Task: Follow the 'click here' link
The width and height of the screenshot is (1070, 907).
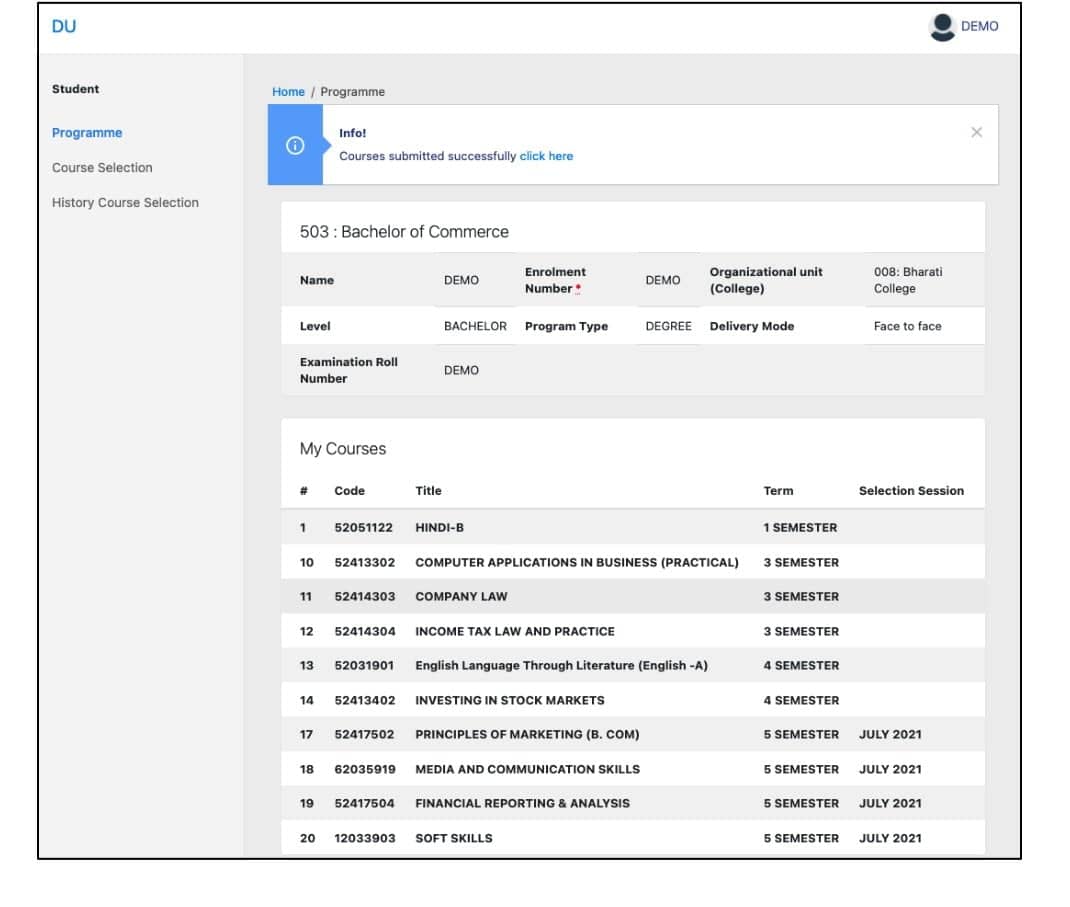Action: tap(547, 156)
